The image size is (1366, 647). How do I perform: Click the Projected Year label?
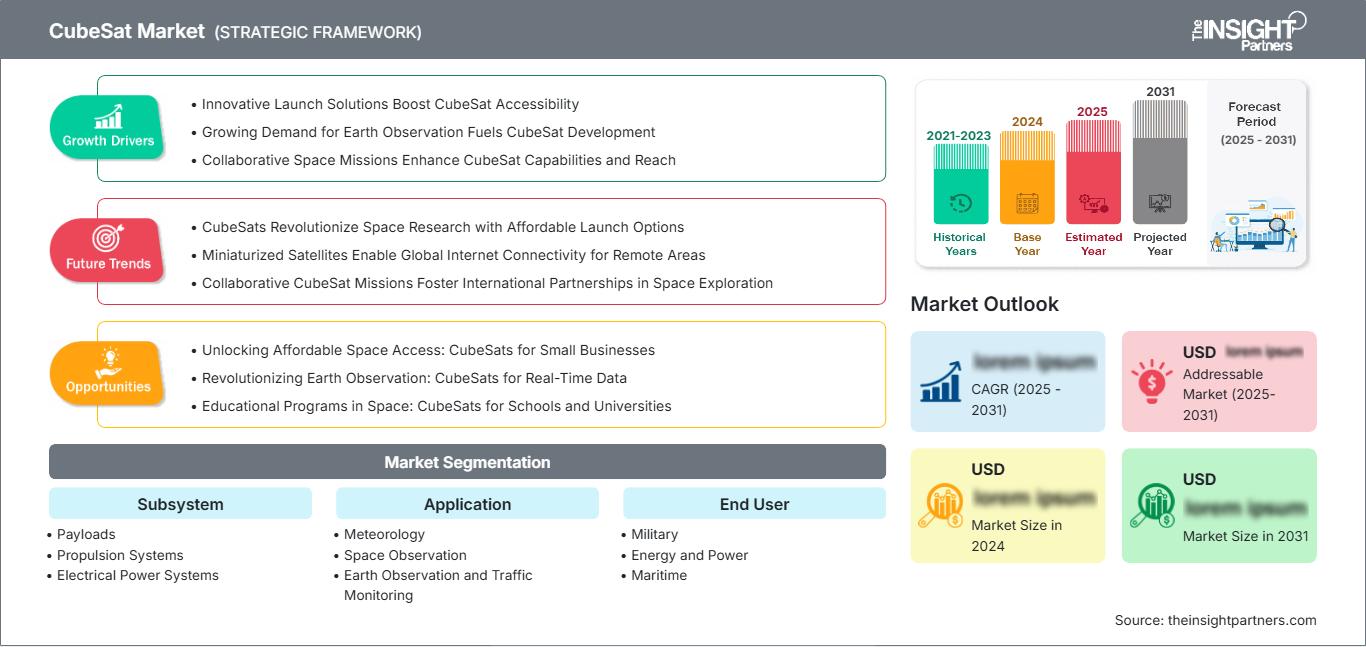[x=1160, y=244]
